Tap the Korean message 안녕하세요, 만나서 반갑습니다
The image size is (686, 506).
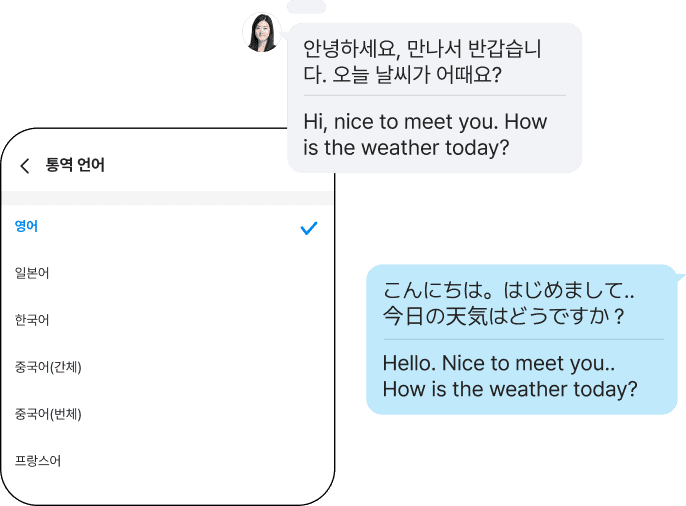click(422, 61)
